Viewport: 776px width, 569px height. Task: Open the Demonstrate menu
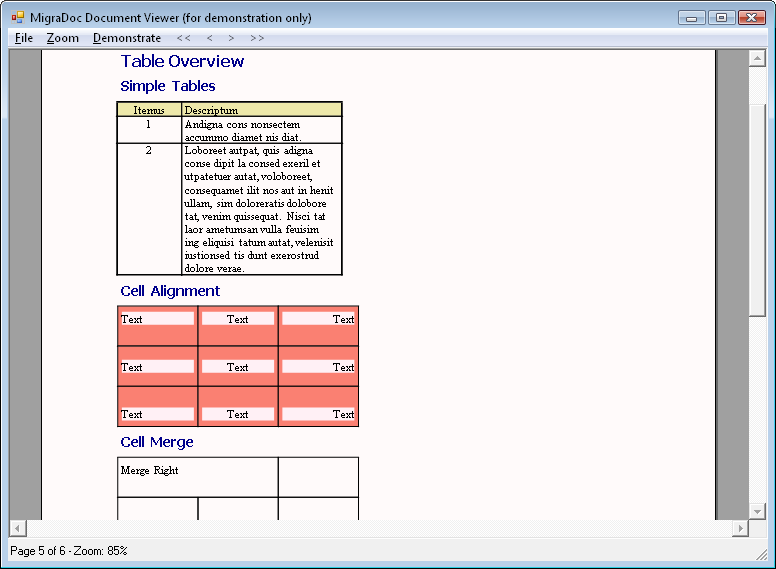(127, 38)
